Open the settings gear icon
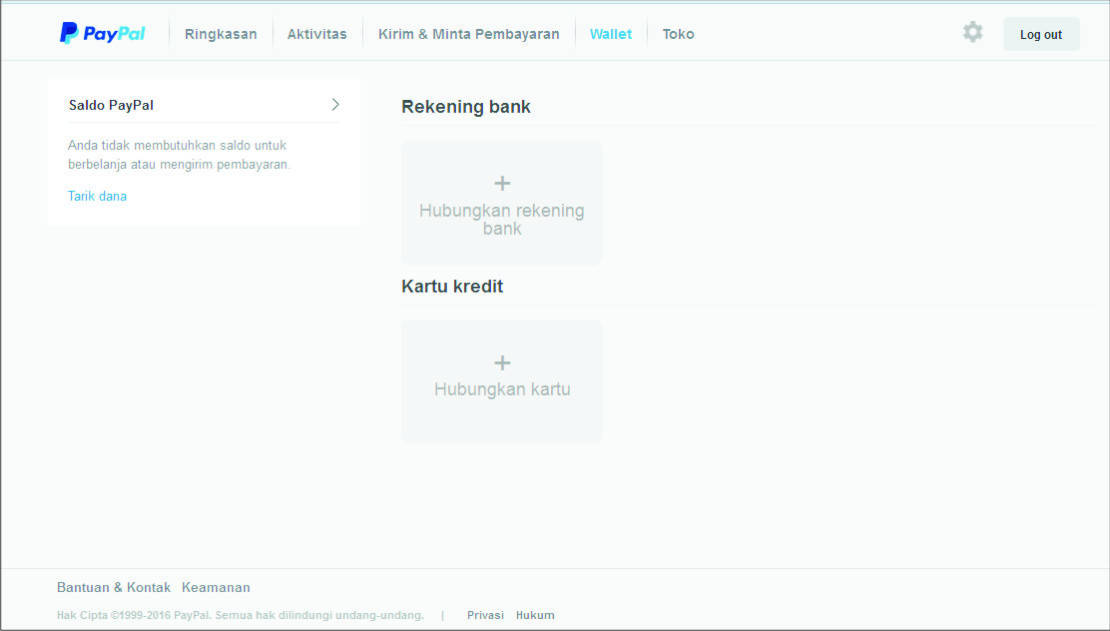This screenshot has height=631, width=1110. tap(972, 32)
